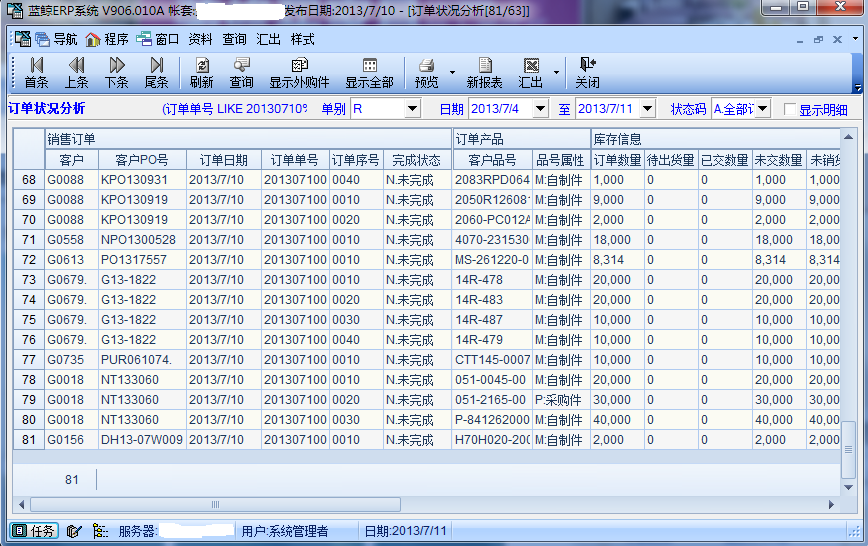Open the 状态码 dropdown
The height and width of the screenshot is (546, 868).
[762, 109]
